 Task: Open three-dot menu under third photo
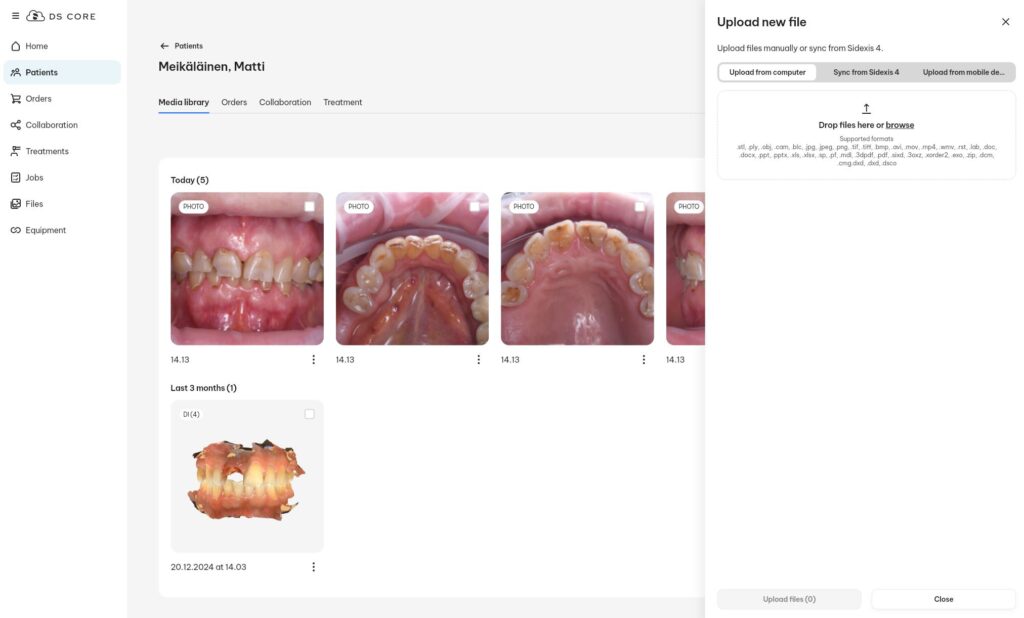(643, 360)
